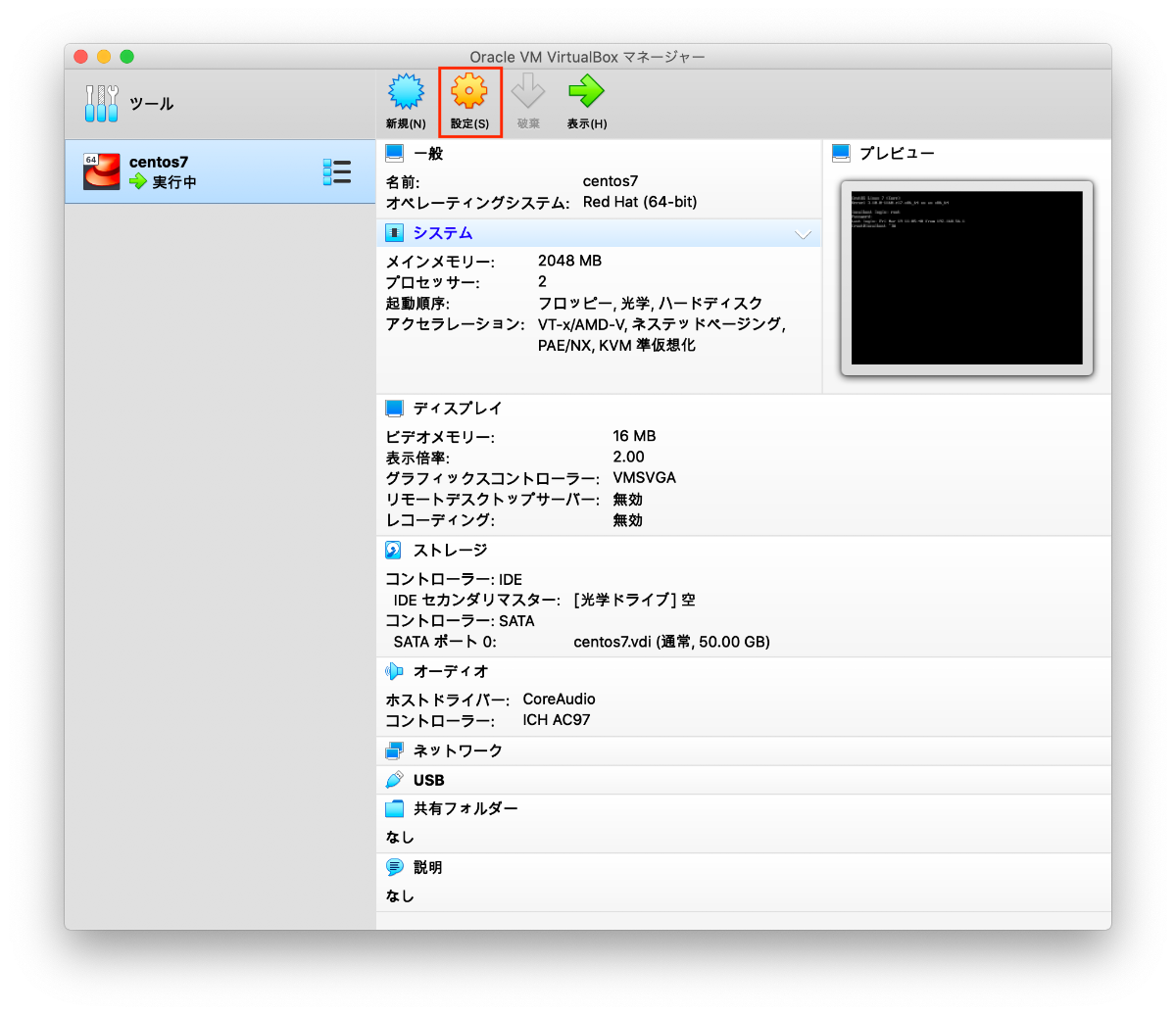
Task: Click the Shared Folders (共有フォルダー) folder icon
Action: [x=395, y=808]
